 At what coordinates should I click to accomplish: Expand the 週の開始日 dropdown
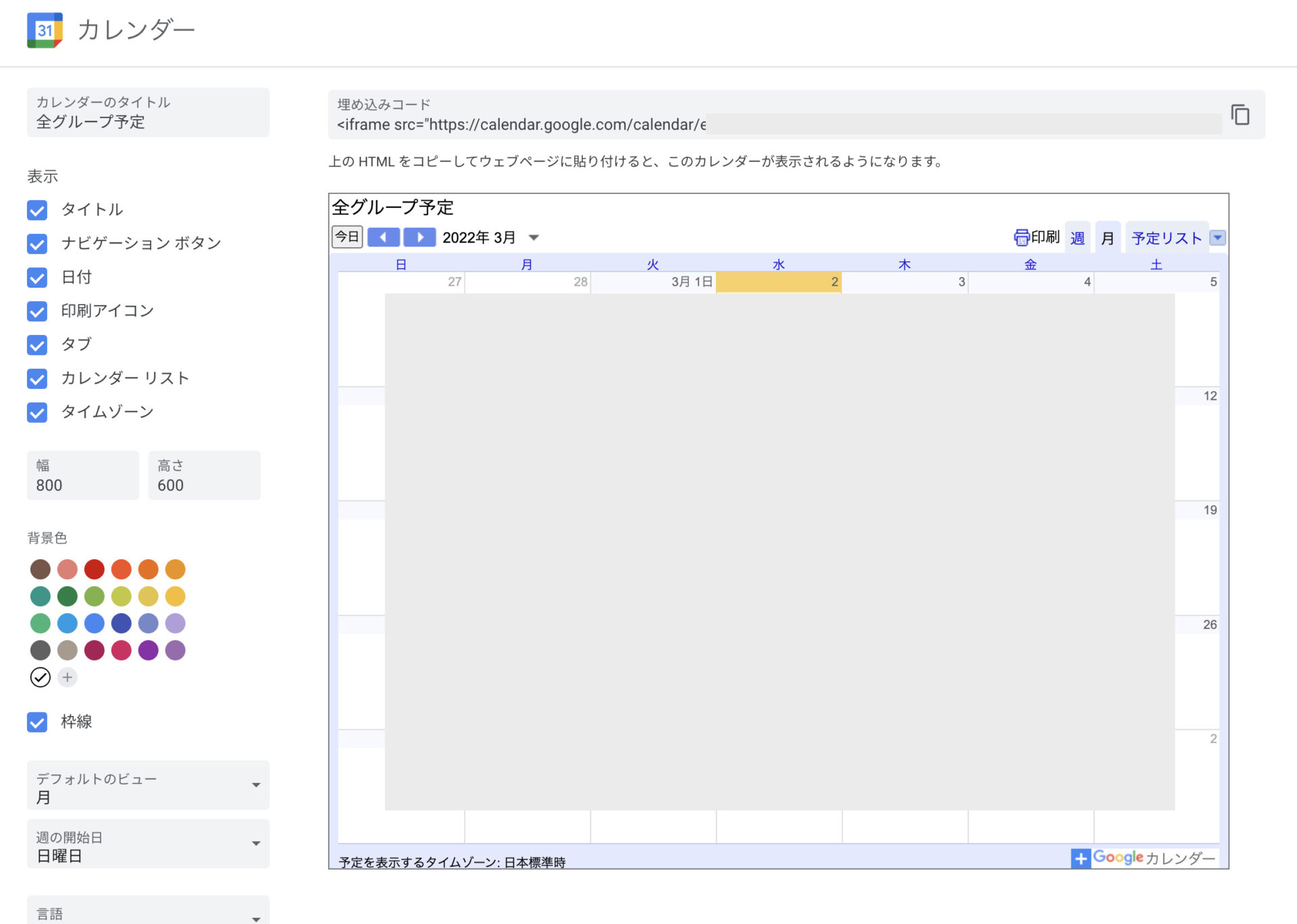pos(148,844)
